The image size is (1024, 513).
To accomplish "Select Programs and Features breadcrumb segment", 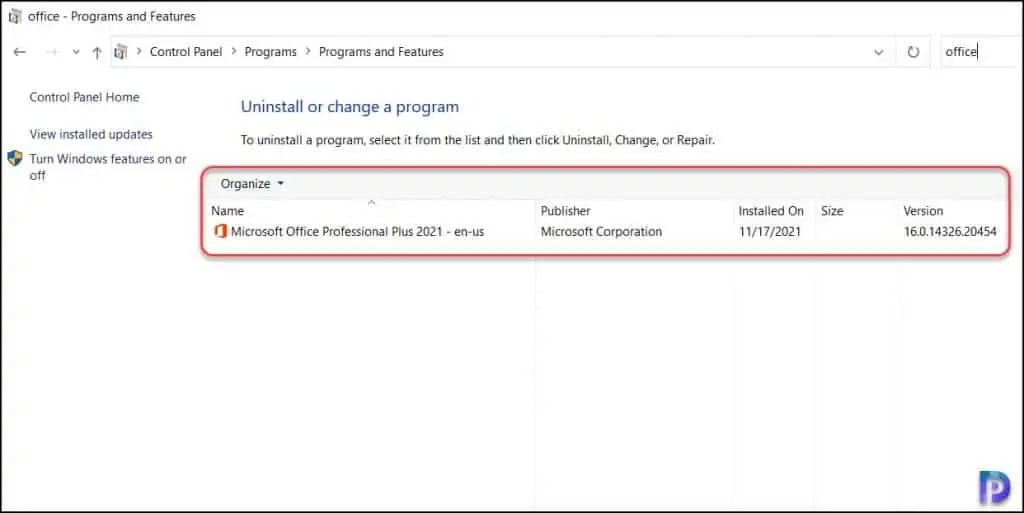I will 381,52.
